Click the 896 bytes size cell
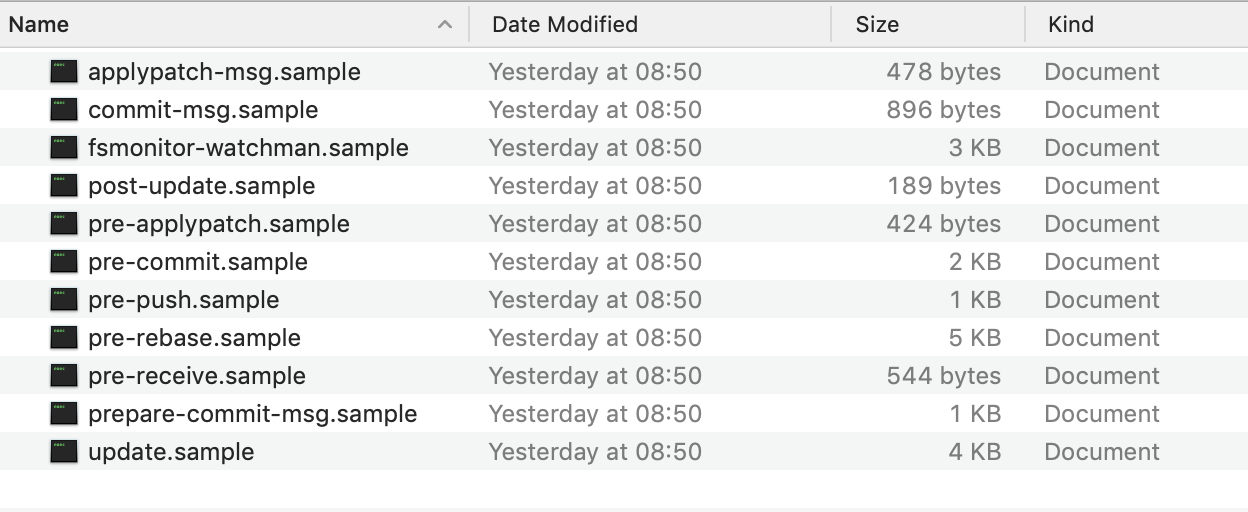The image size is (1248, 512). coord(943,110)
